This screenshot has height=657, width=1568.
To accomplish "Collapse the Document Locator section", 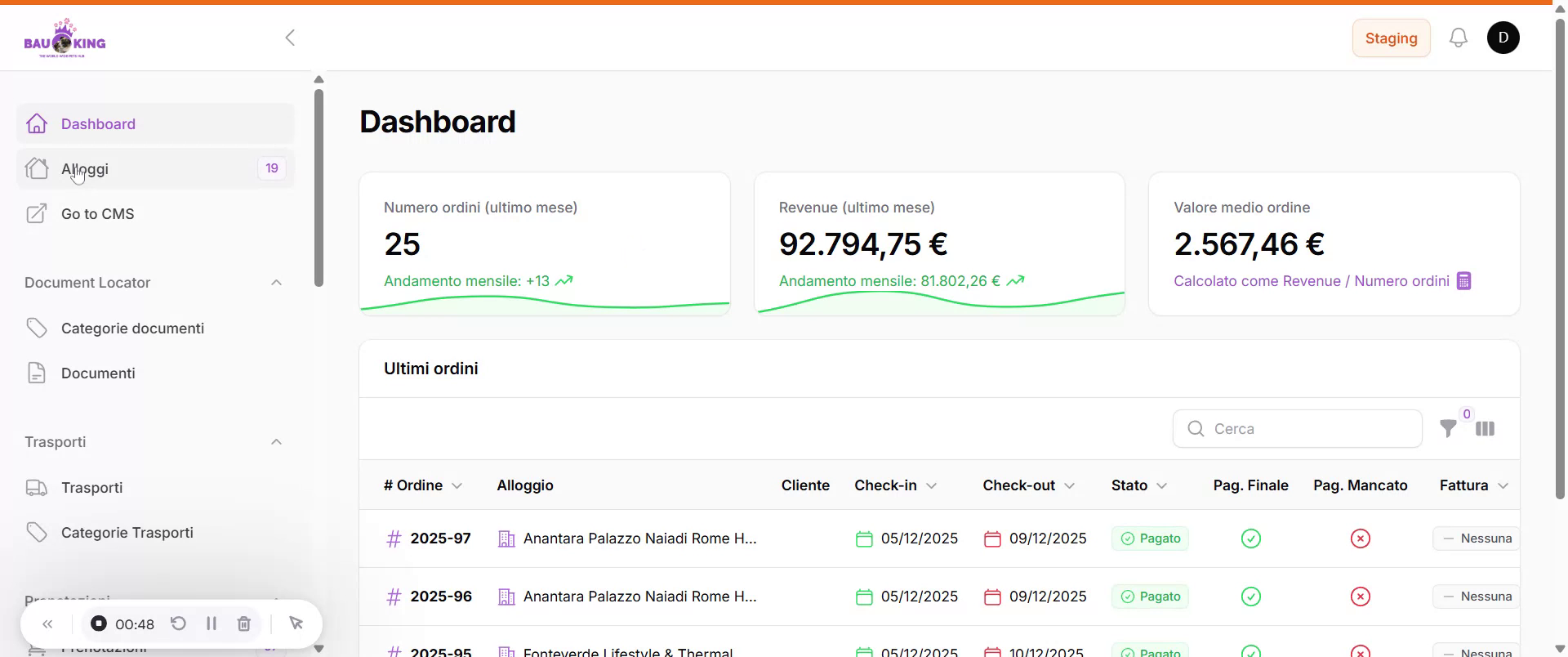I will point(276,283).
